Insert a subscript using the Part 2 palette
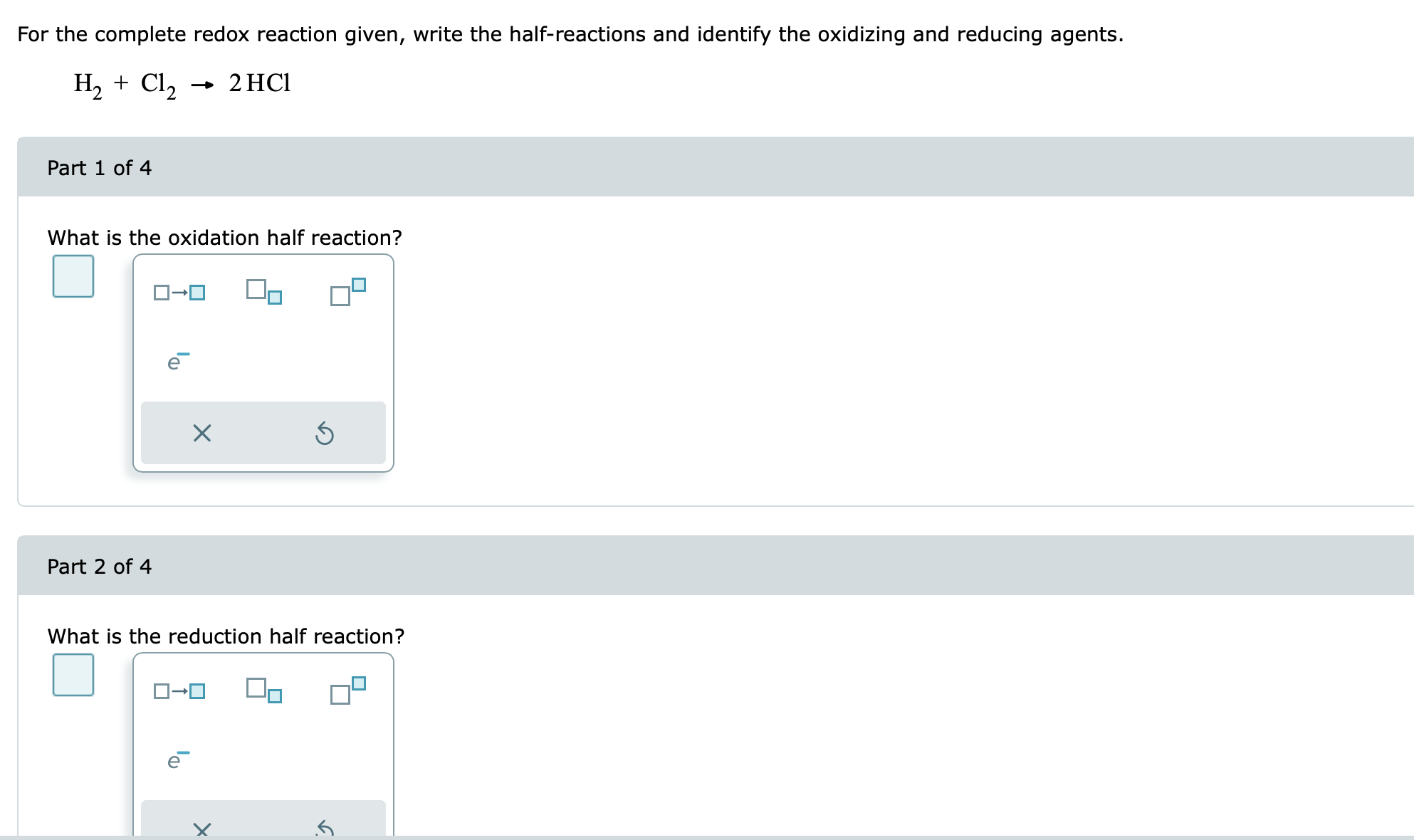 pos(264,691)
